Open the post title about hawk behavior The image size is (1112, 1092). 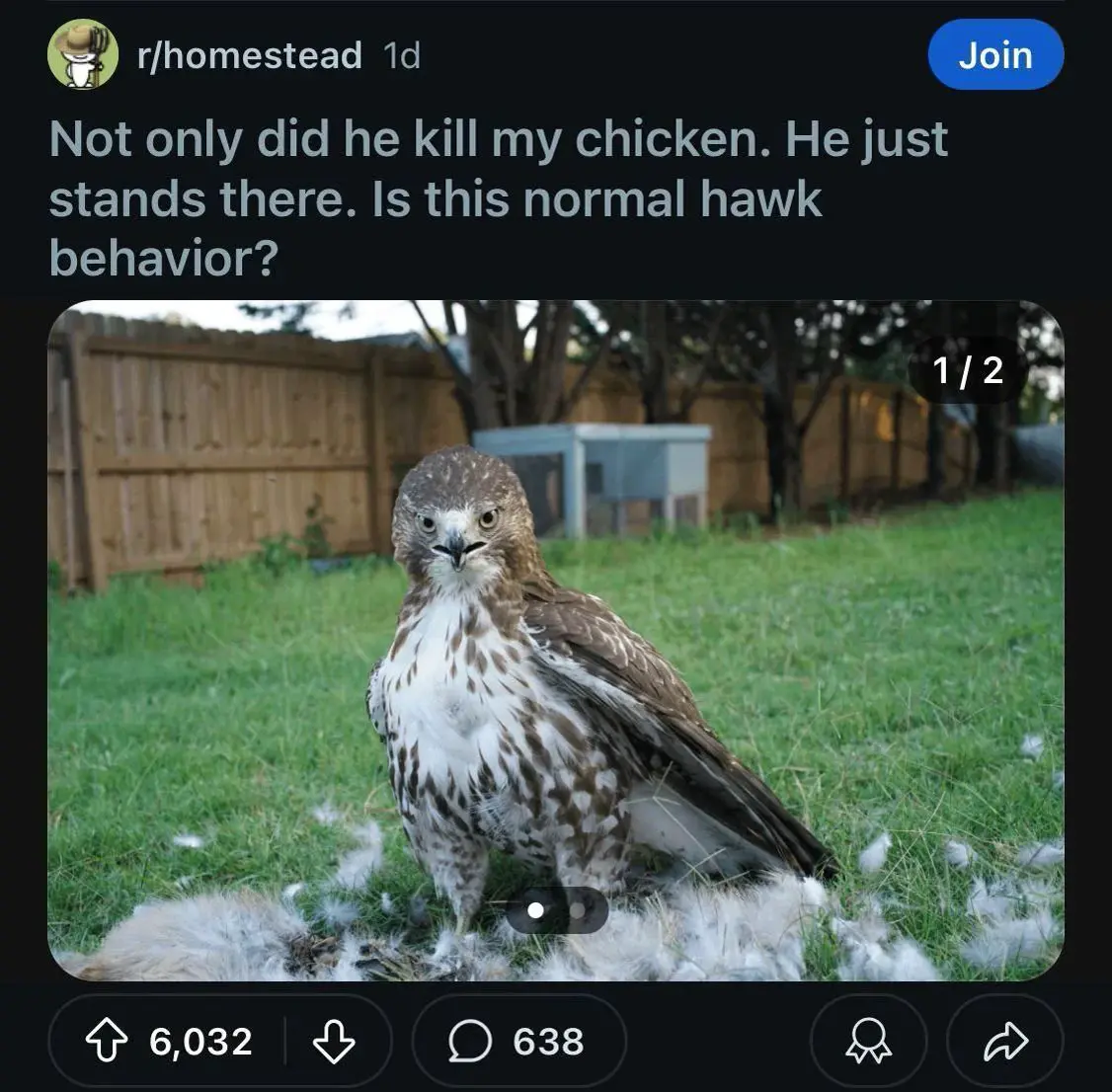tap(498, 197)
